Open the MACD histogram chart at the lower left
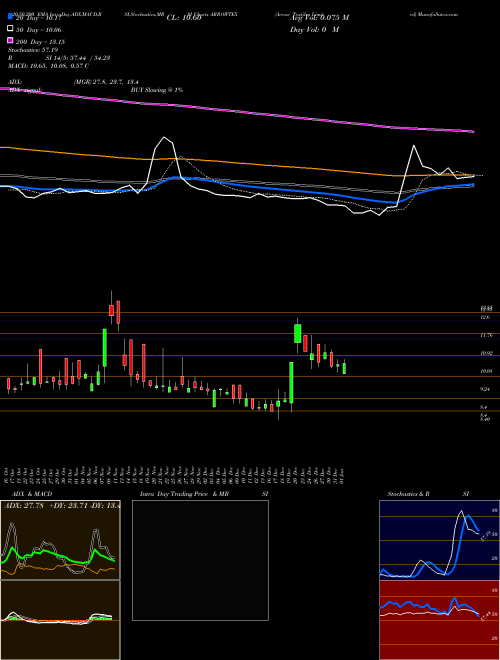Image resolution: width=500 pixels, height=660 pixels. (x=60, y=620)
